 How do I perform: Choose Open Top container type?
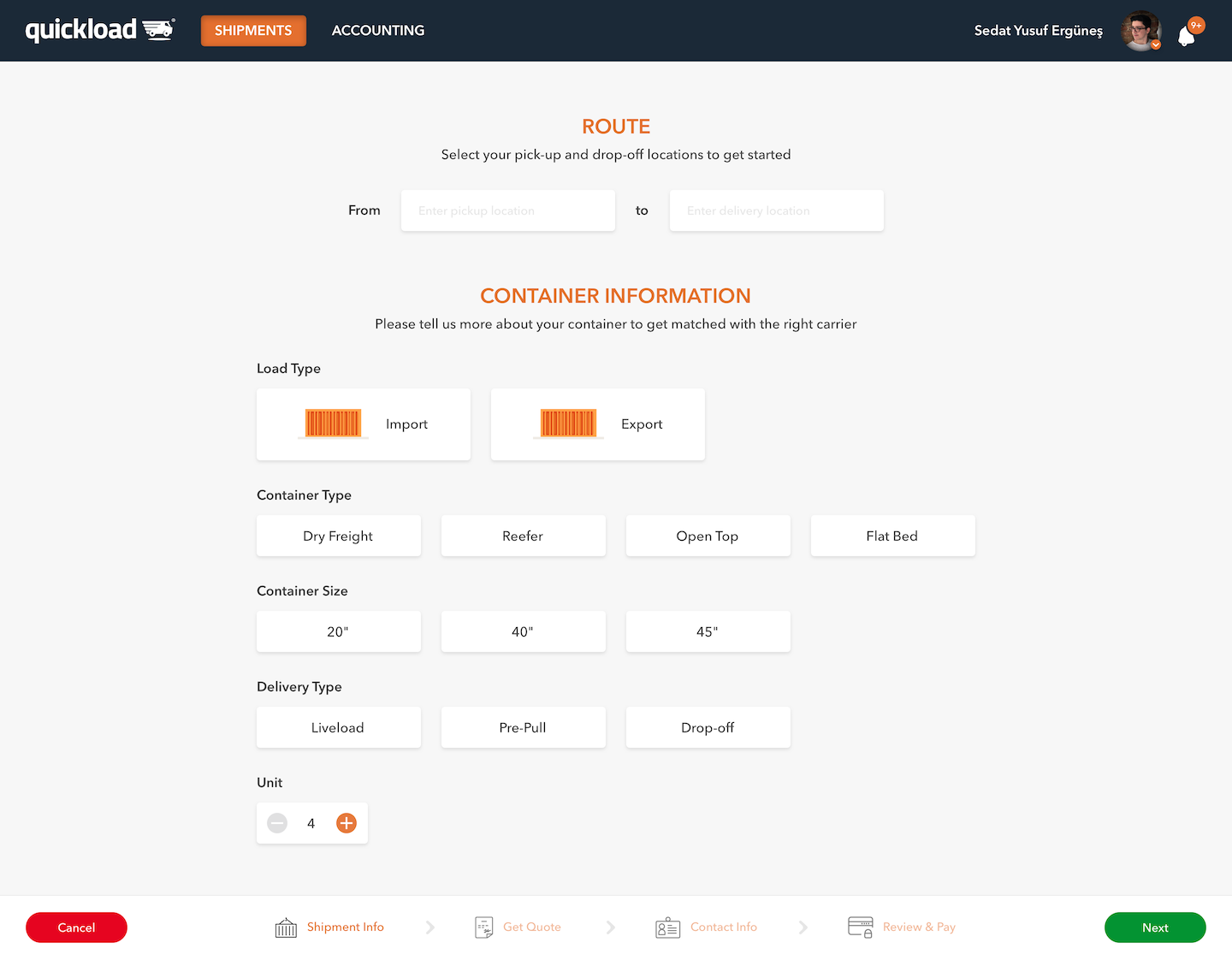coord(708,536)
